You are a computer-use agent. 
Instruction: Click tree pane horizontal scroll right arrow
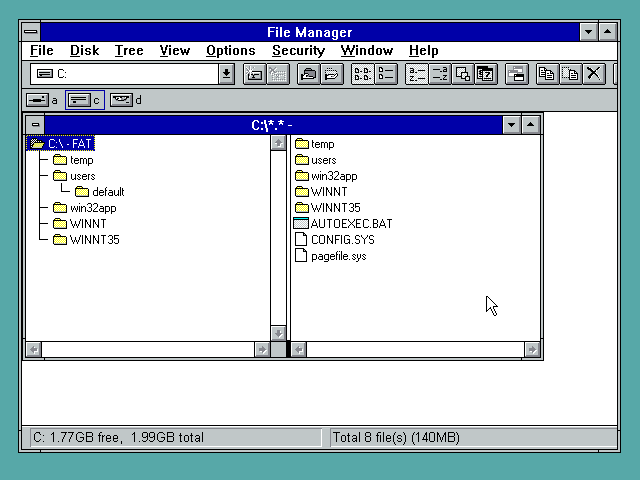262,350
